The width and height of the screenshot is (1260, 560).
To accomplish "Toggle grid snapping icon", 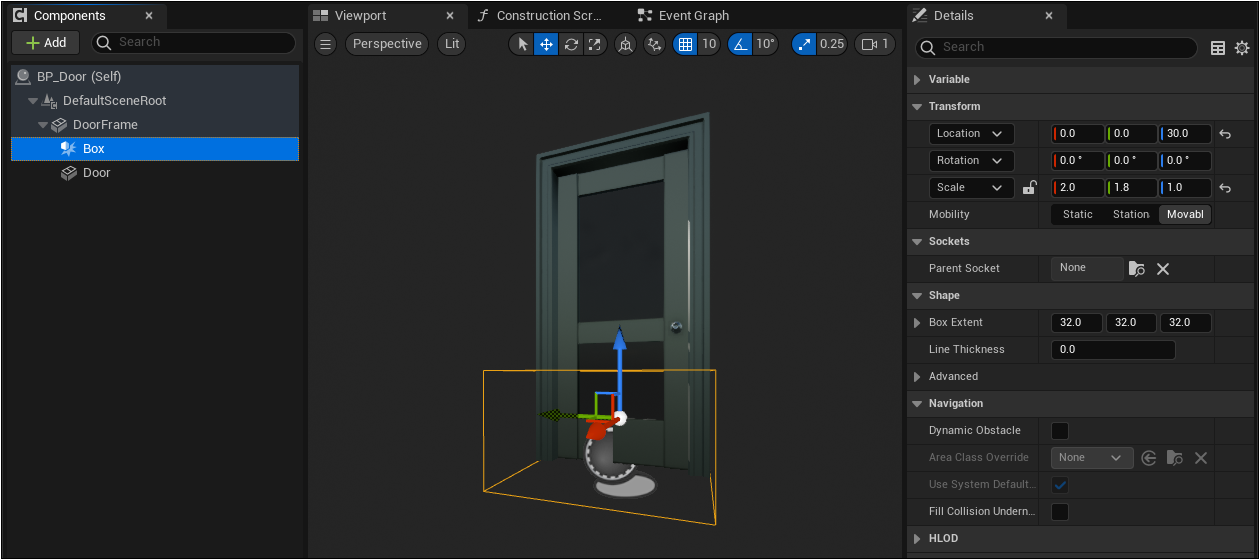I will [685, 44].
